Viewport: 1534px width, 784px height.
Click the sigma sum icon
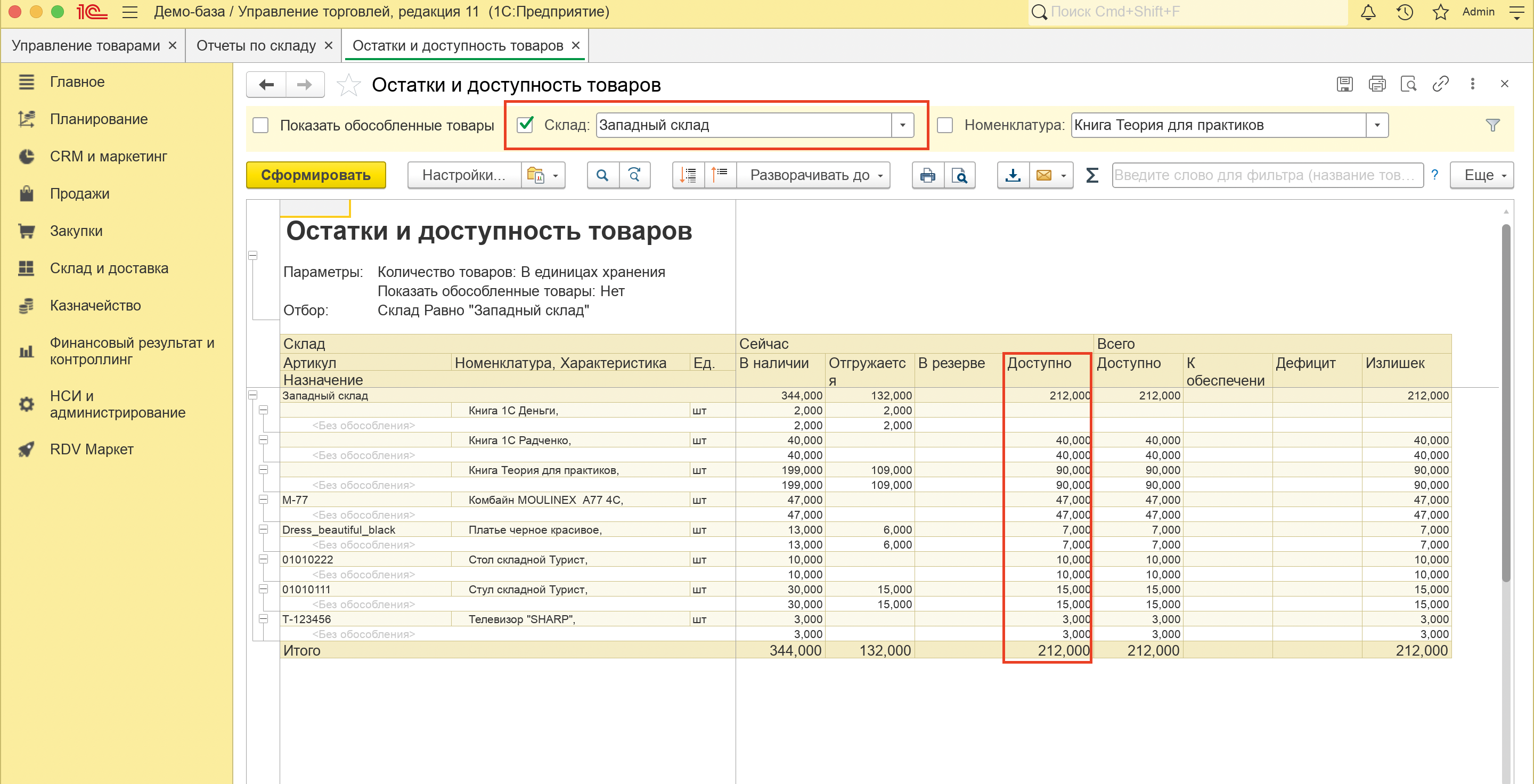pos(1092,175)
